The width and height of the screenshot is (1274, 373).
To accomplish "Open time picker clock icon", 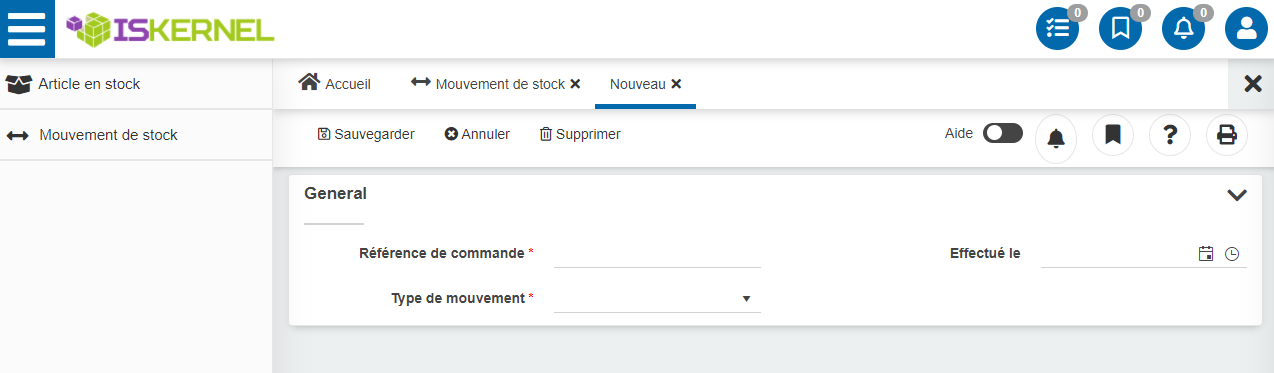I will (1232, 254).
